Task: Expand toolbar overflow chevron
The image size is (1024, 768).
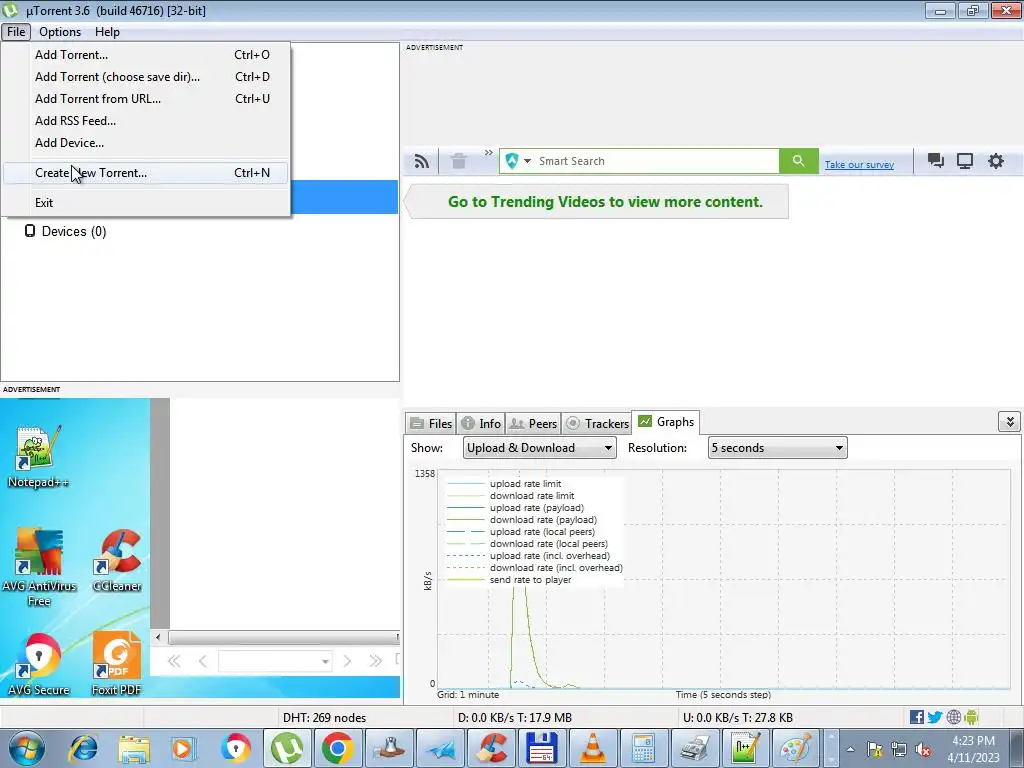Action: pos(488,153)
